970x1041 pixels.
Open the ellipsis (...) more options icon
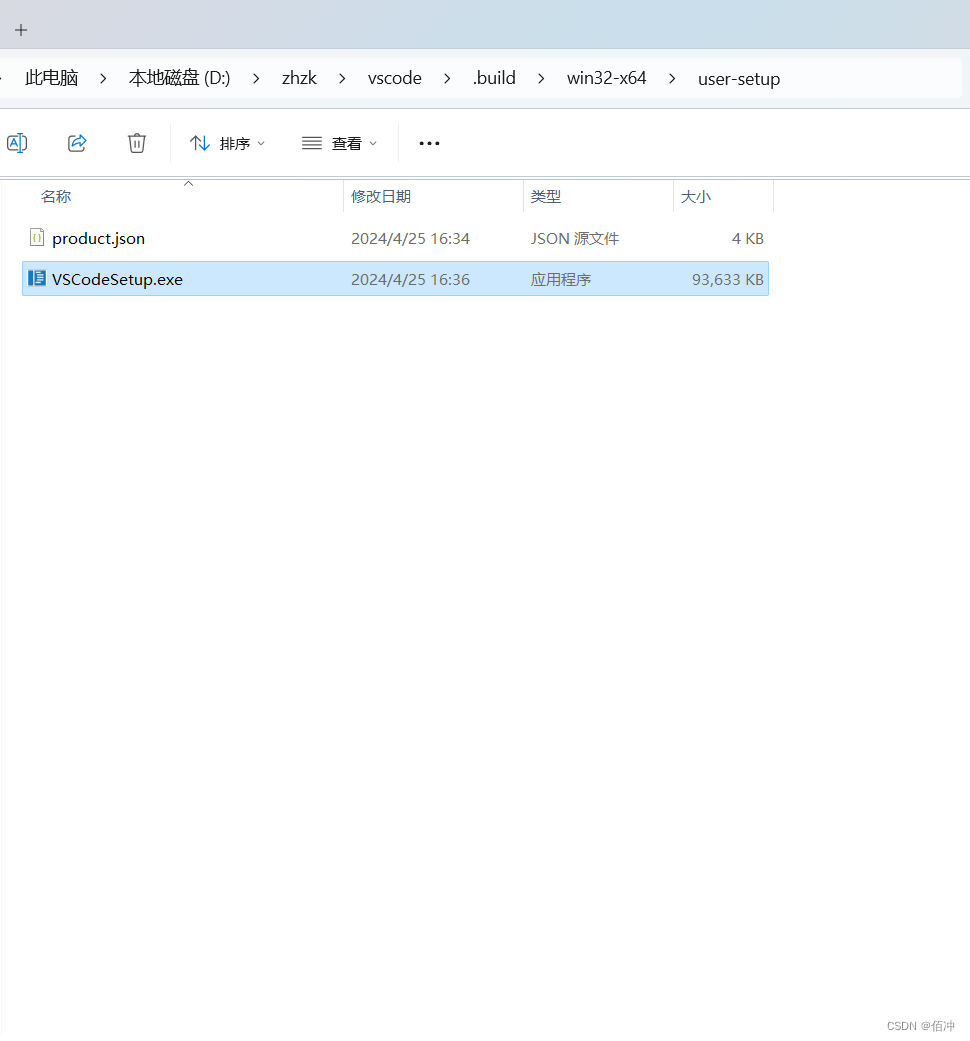(x=429, y=143)
